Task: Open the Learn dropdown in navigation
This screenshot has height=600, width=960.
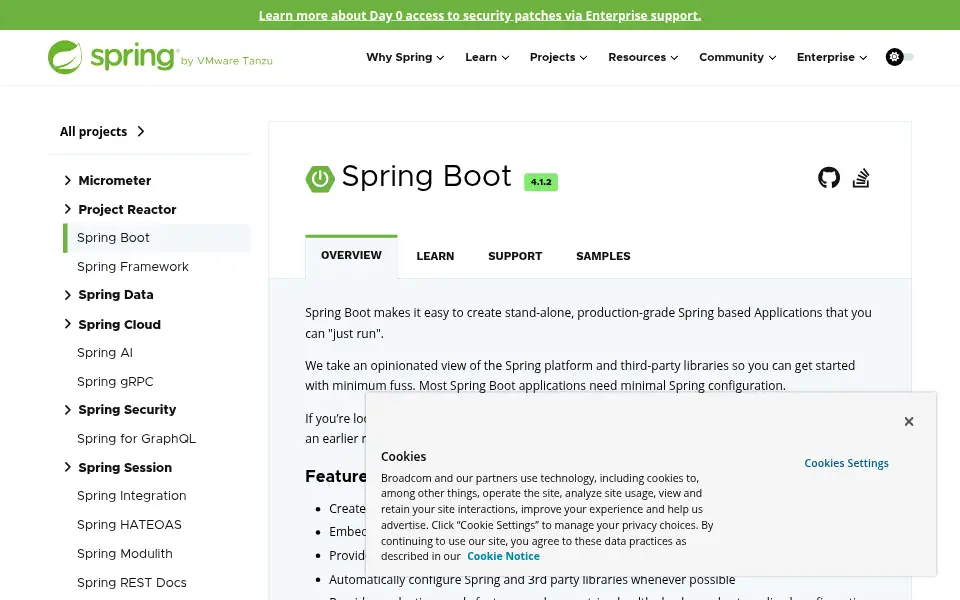Action: (487, 57)
